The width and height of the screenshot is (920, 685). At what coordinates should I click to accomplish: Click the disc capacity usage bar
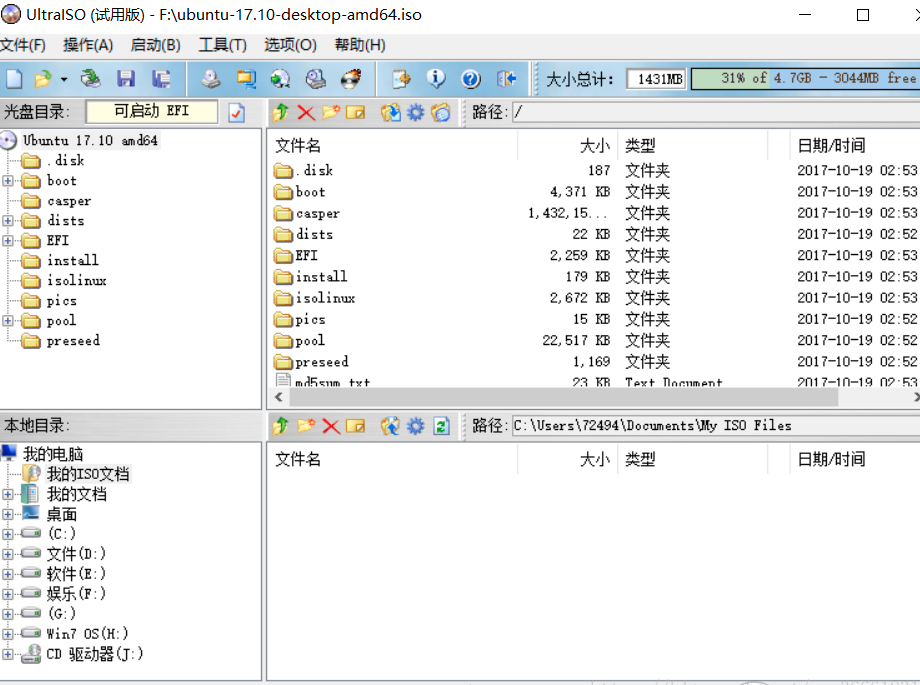(806, 79)
